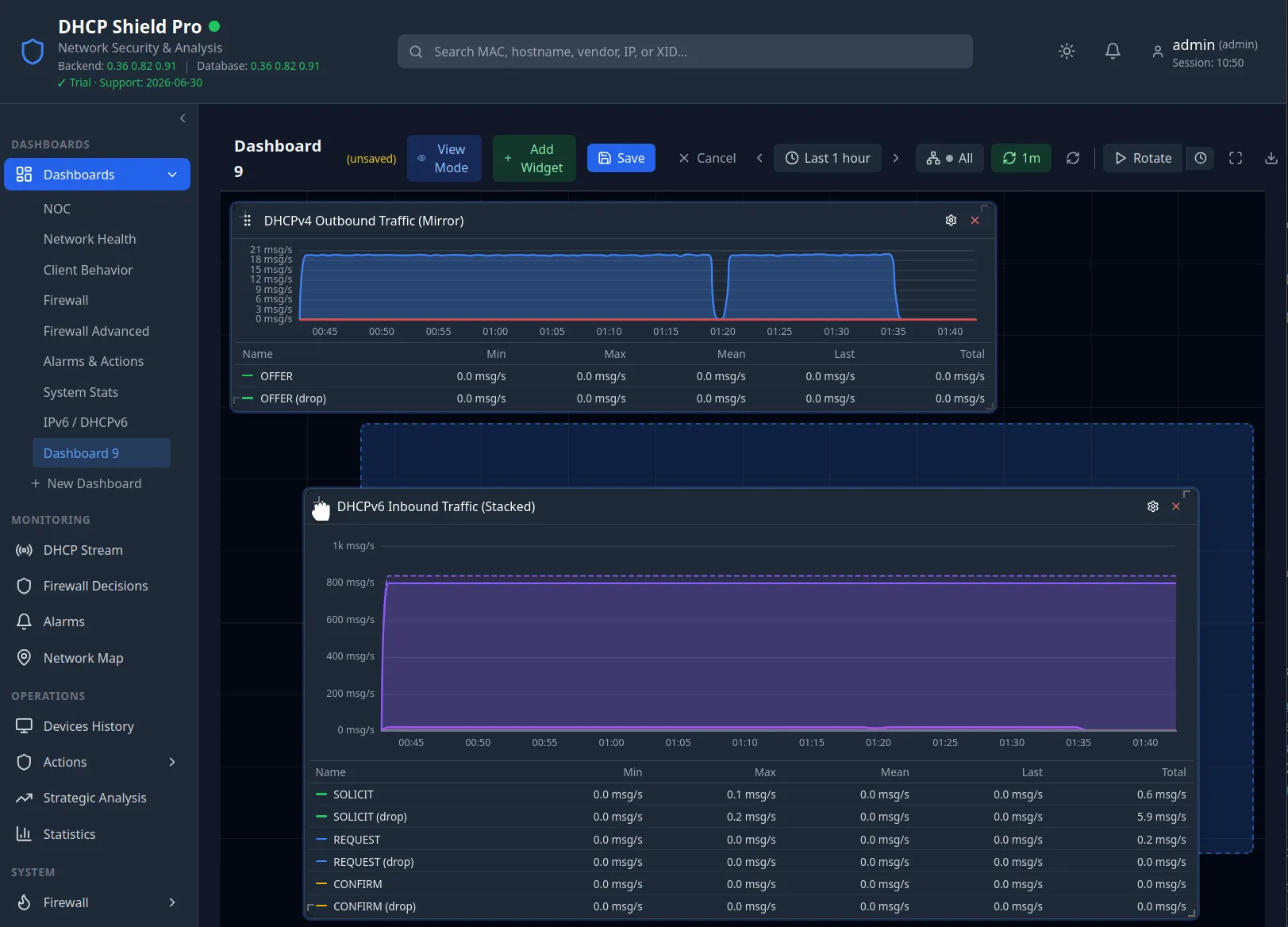
Task: Toggle the light/dark theme sun icon
Action: (x=1067, y=52)
